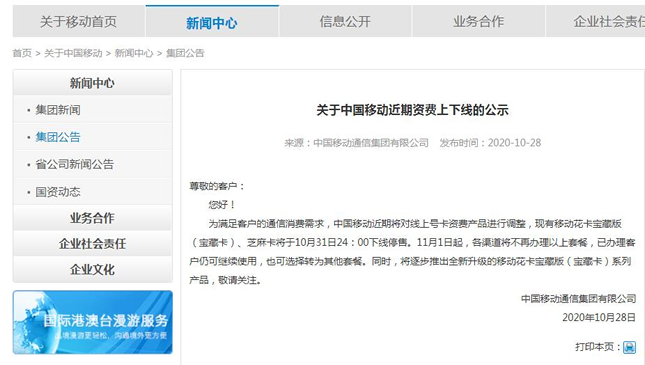645x365 pixels.
Task: Expand the 企业文化 sidebar section
Action: pyautogui.click(x=93, y=270)
